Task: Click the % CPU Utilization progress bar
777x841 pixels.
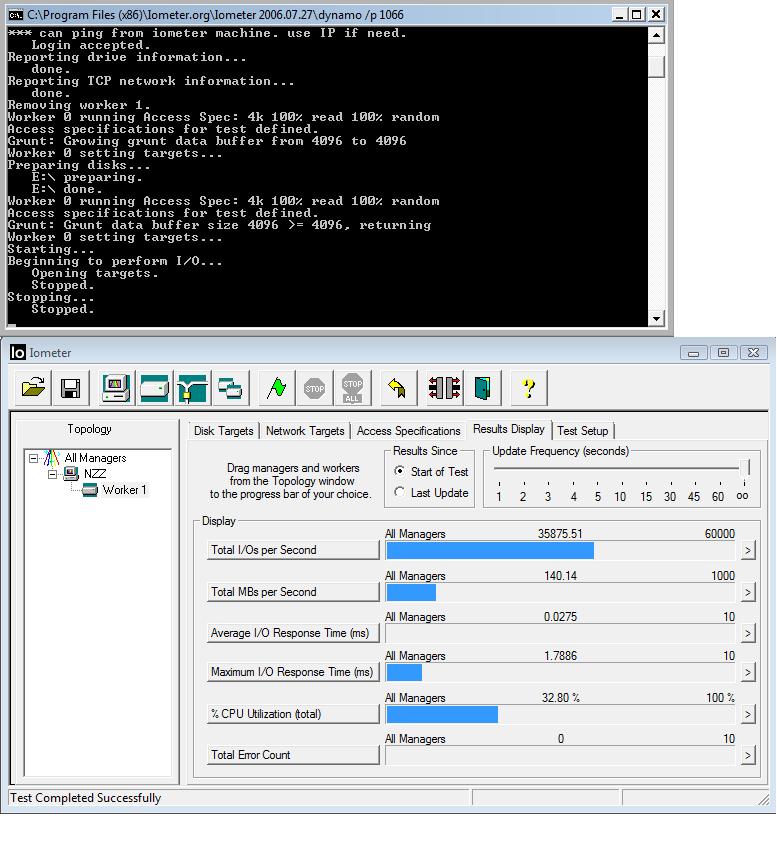Action: (560, 714)
